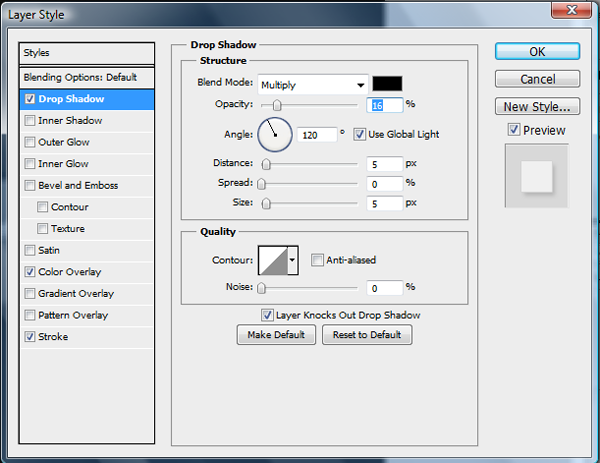Open the Blend Mode dropdown
The height and width of the screenshot is (463, 600).
coord(313,85)
